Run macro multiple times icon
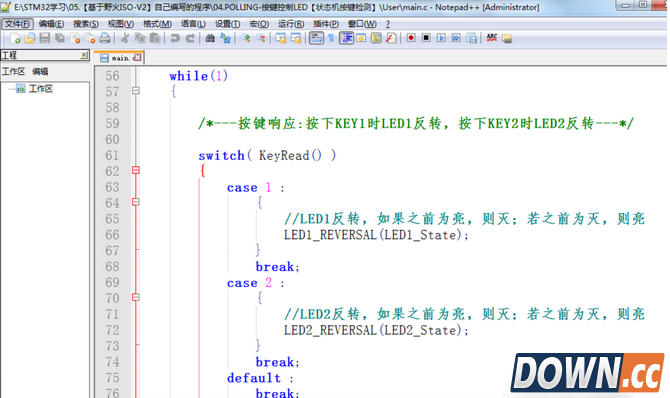670x398 pixels. click(456, 38)
